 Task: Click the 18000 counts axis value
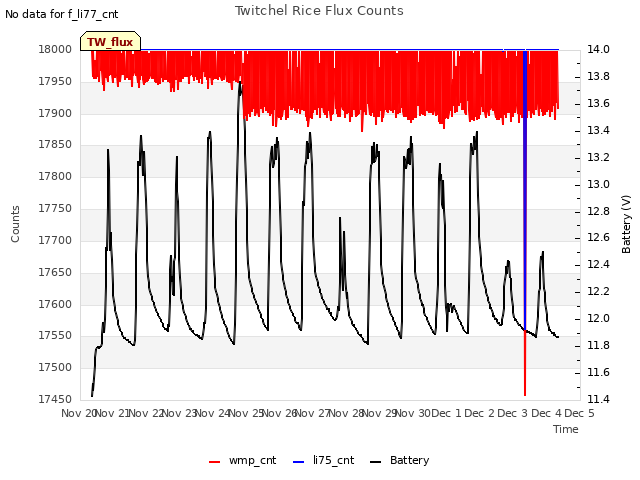coord(55,49)
